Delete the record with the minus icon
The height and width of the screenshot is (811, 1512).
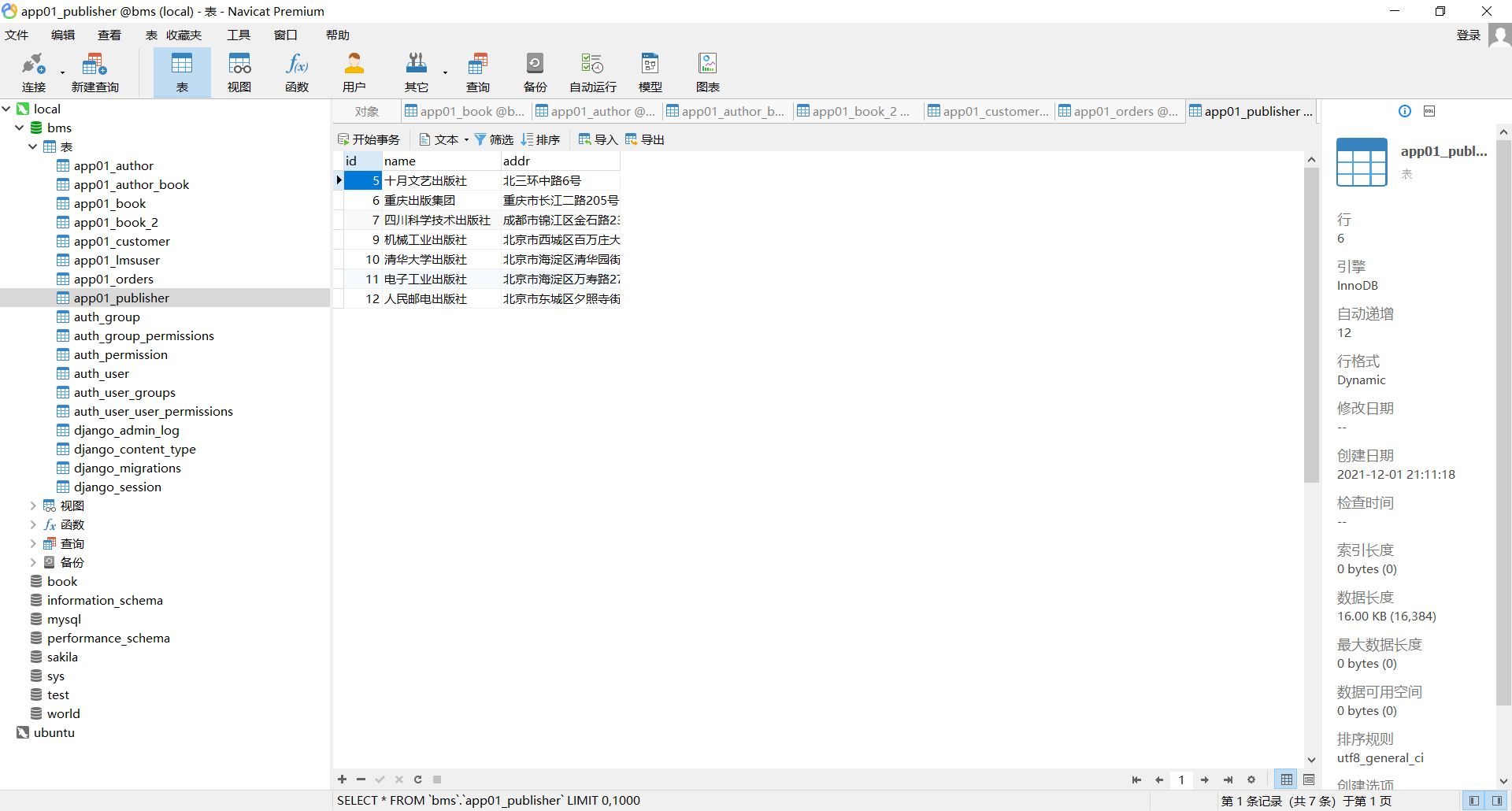point(361,780)
